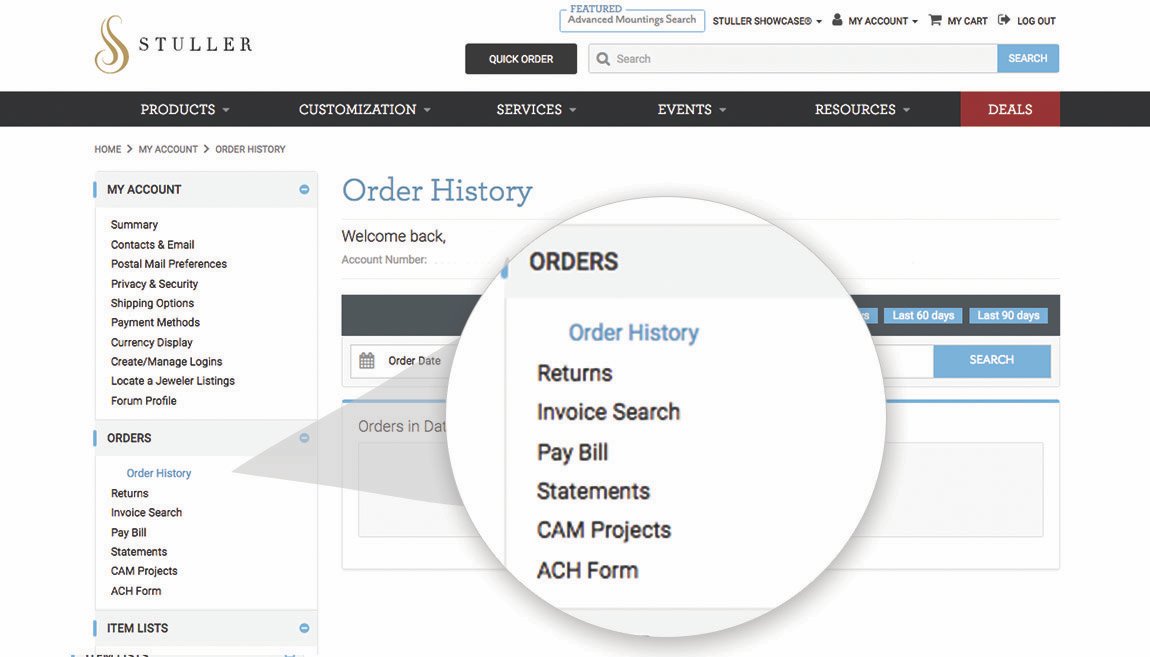Open Locate a Jeweler Listings
Screen dimensions: 1150x657
point(172,381)
